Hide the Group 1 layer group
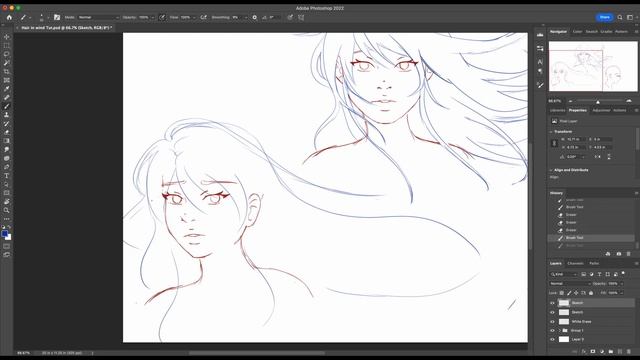The width and height of the screenshot is (640, 360). (x=552, y=331)
